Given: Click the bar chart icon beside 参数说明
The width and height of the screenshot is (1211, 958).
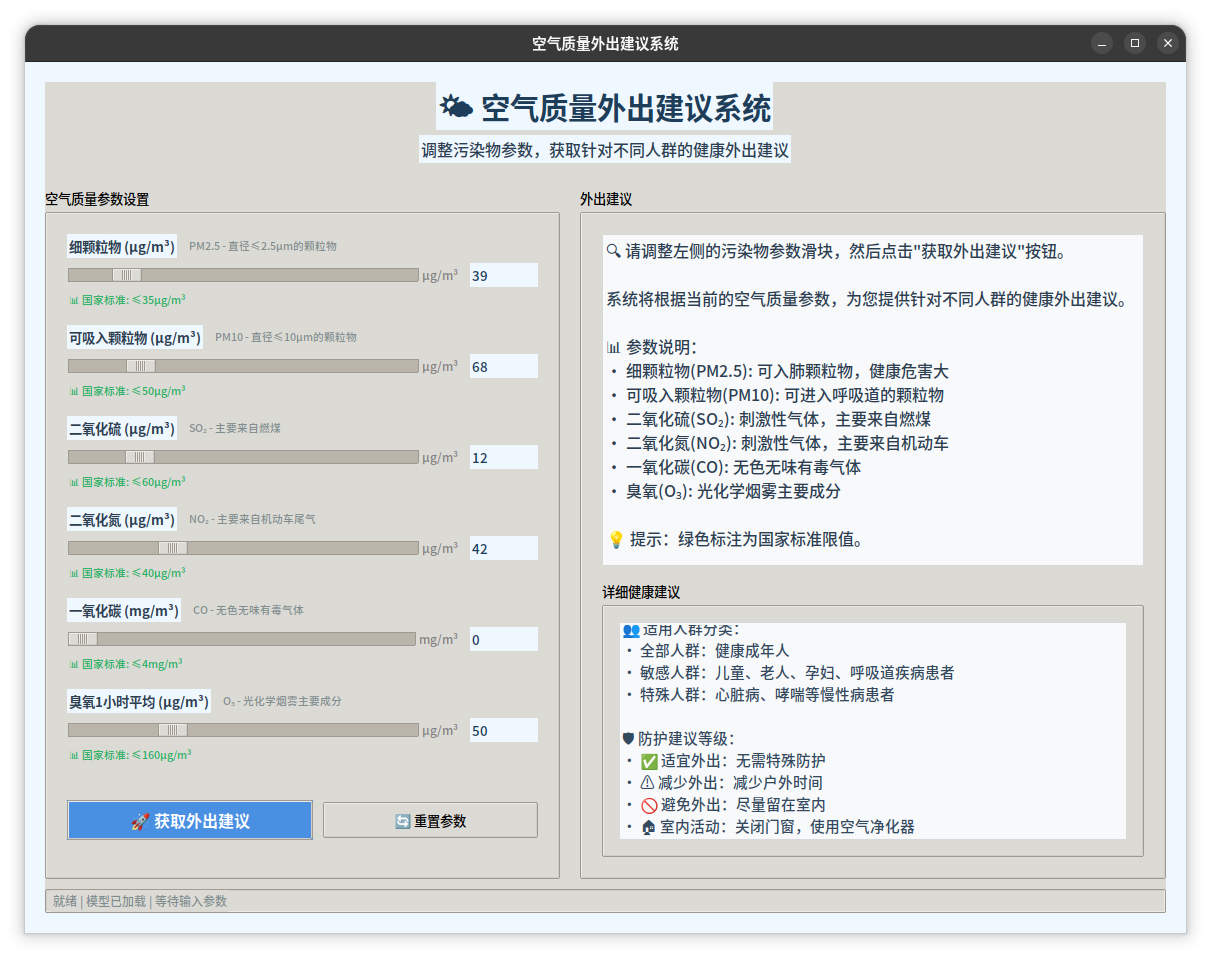Looking at the screenshot, I should (613, 347).
